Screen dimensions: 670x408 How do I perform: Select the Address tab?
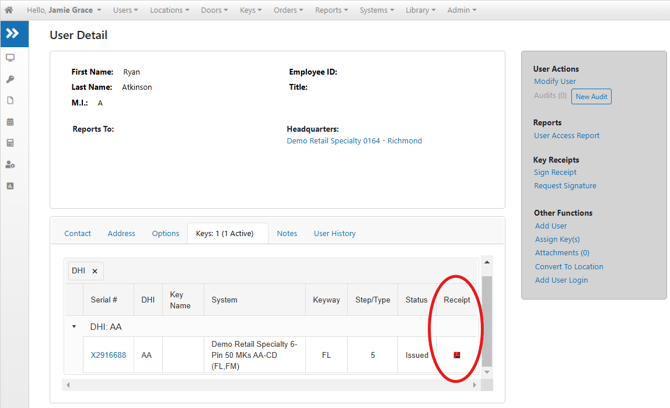pyautogui.click(x=121, y=233)
